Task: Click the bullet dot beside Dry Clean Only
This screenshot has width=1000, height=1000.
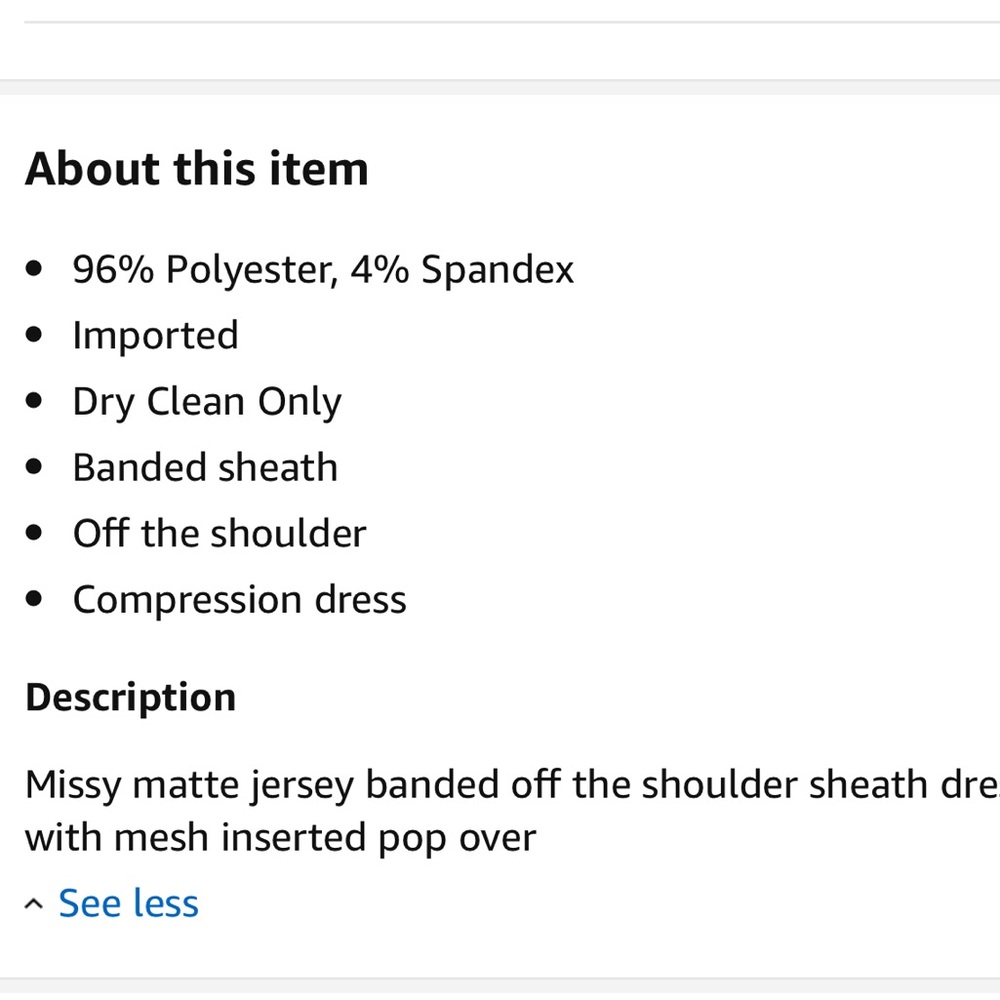Action: click(x=36, y=402)
